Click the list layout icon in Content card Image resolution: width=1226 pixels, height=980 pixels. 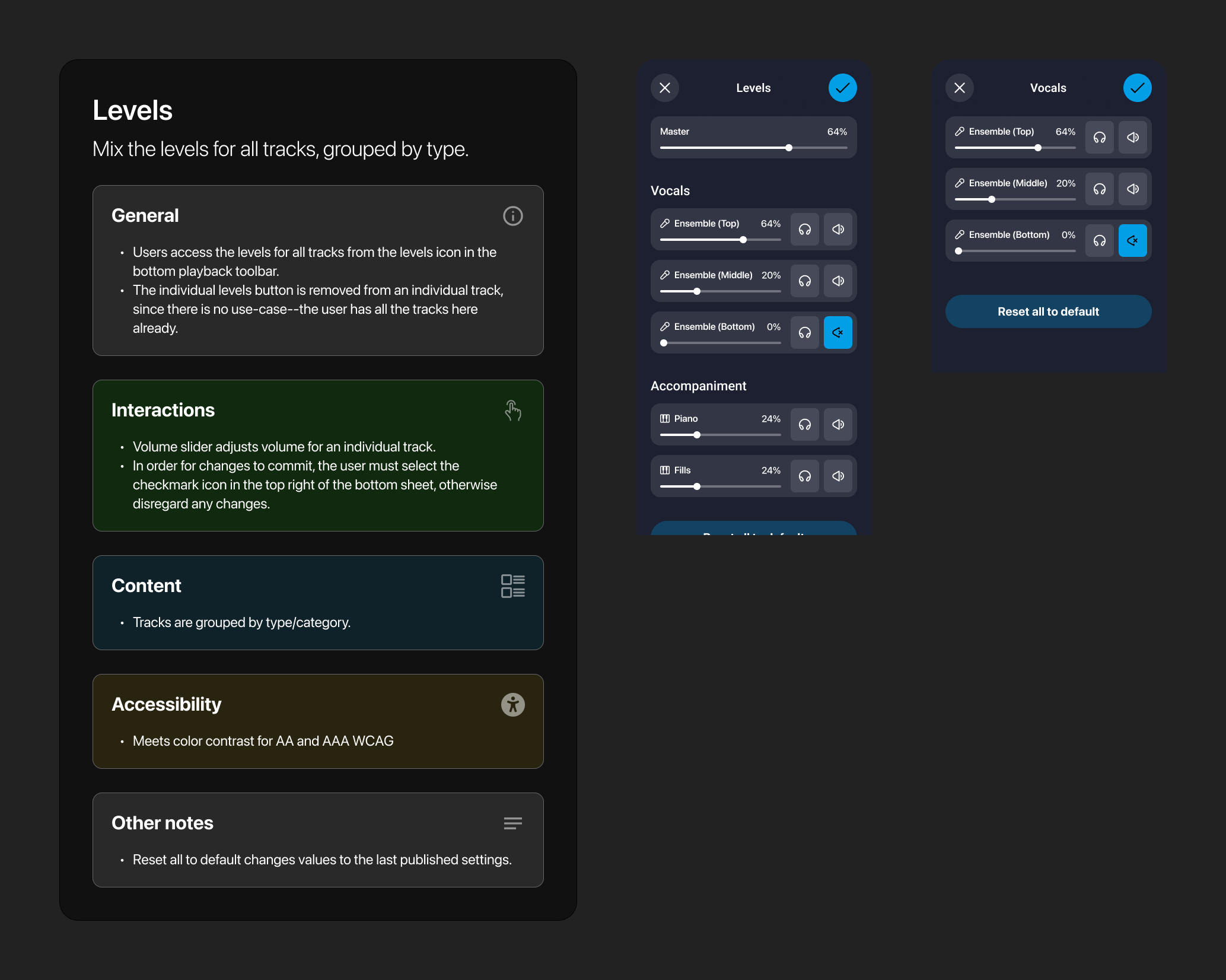513,586
